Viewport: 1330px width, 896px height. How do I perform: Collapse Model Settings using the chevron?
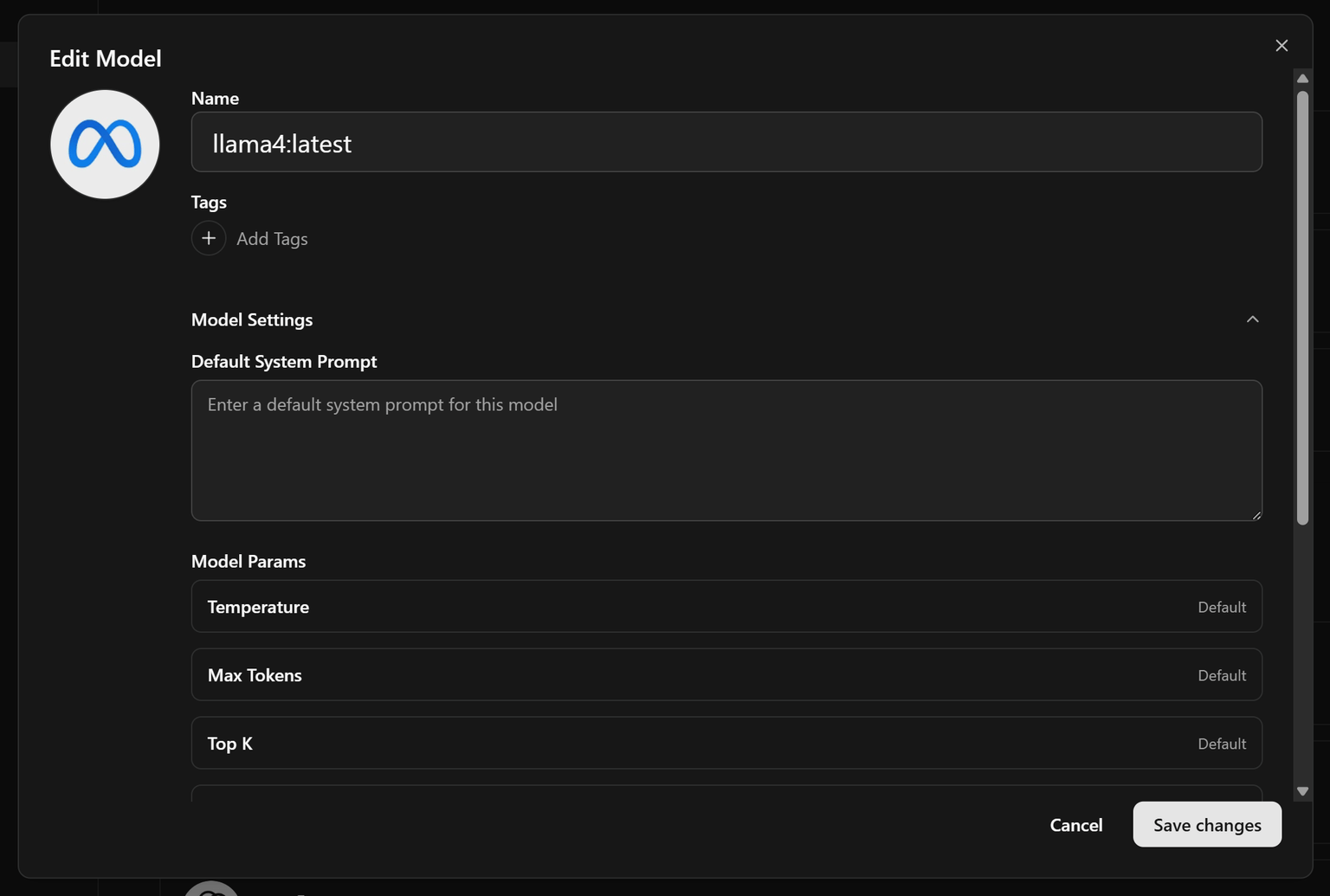(1252, 319)
